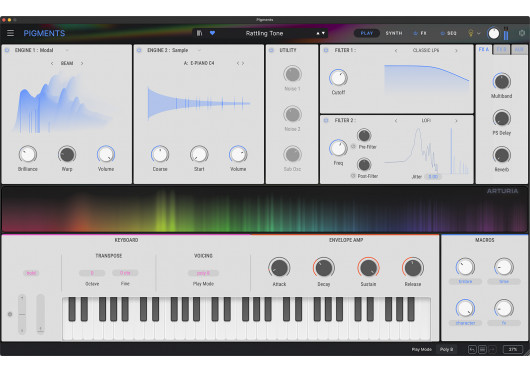Open the preset browser library icon
Image resolution: width=530 pixels, height=371 pixels.
click(x=199, y=33)
